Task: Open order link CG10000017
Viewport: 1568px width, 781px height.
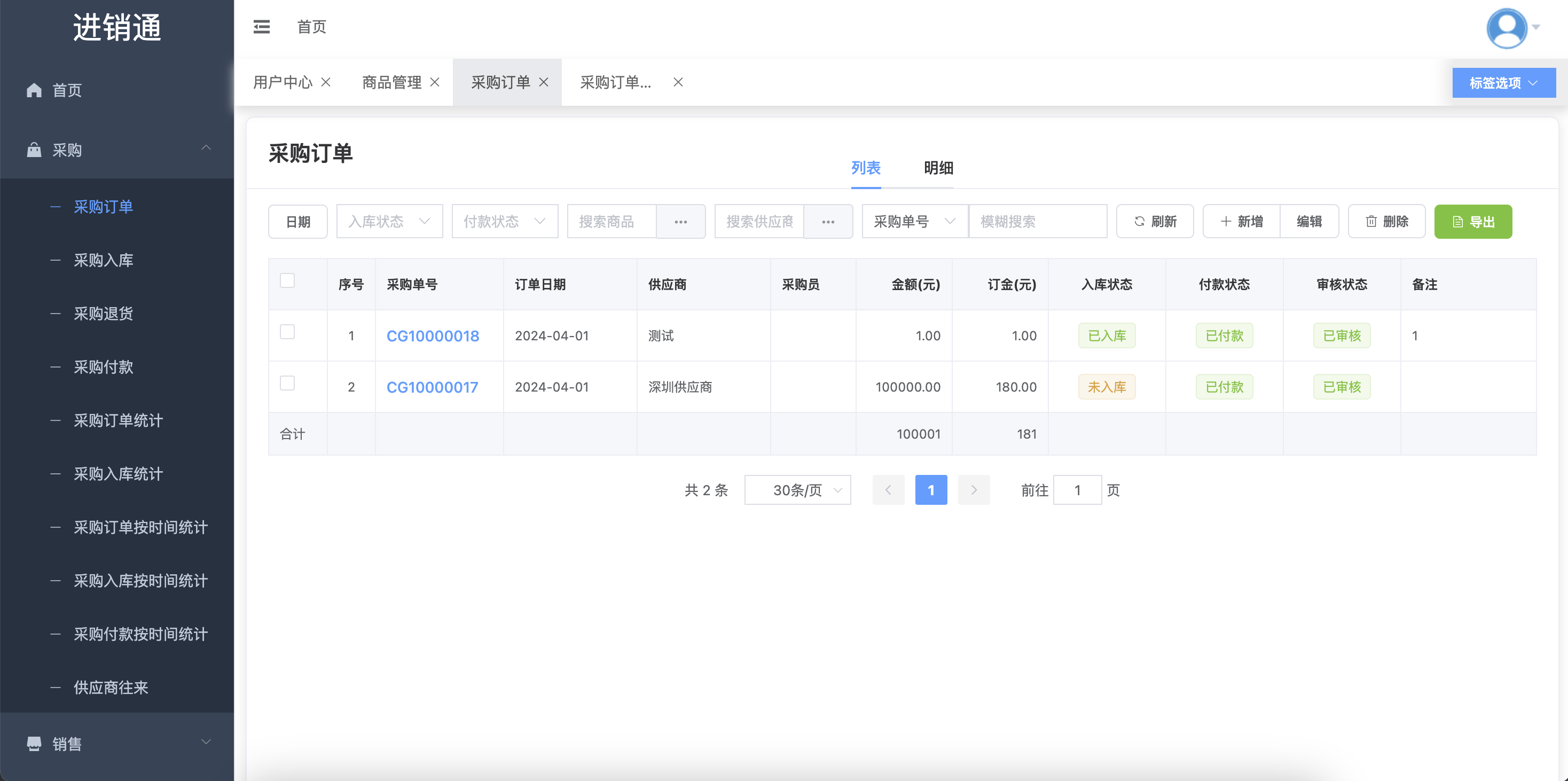Action: pyautogui.click(x=433, y=387)
